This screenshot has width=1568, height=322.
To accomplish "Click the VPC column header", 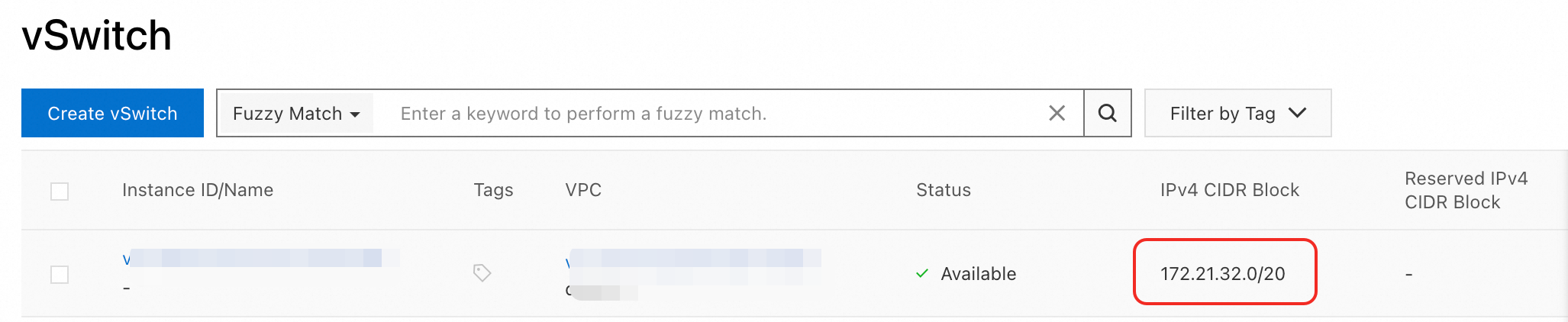I will point(583,190).
